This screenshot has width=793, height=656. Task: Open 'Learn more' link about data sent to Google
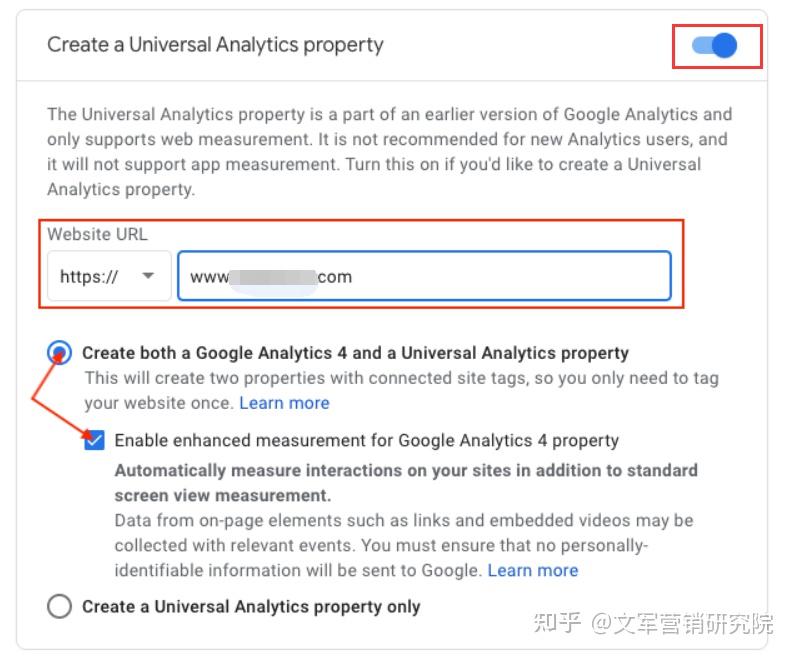532,570
